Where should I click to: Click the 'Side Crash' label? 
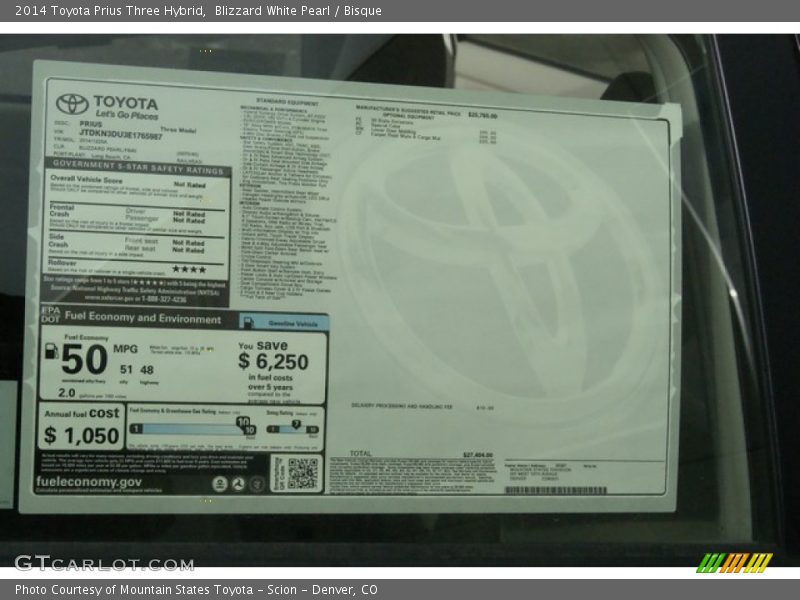[58, 240]
